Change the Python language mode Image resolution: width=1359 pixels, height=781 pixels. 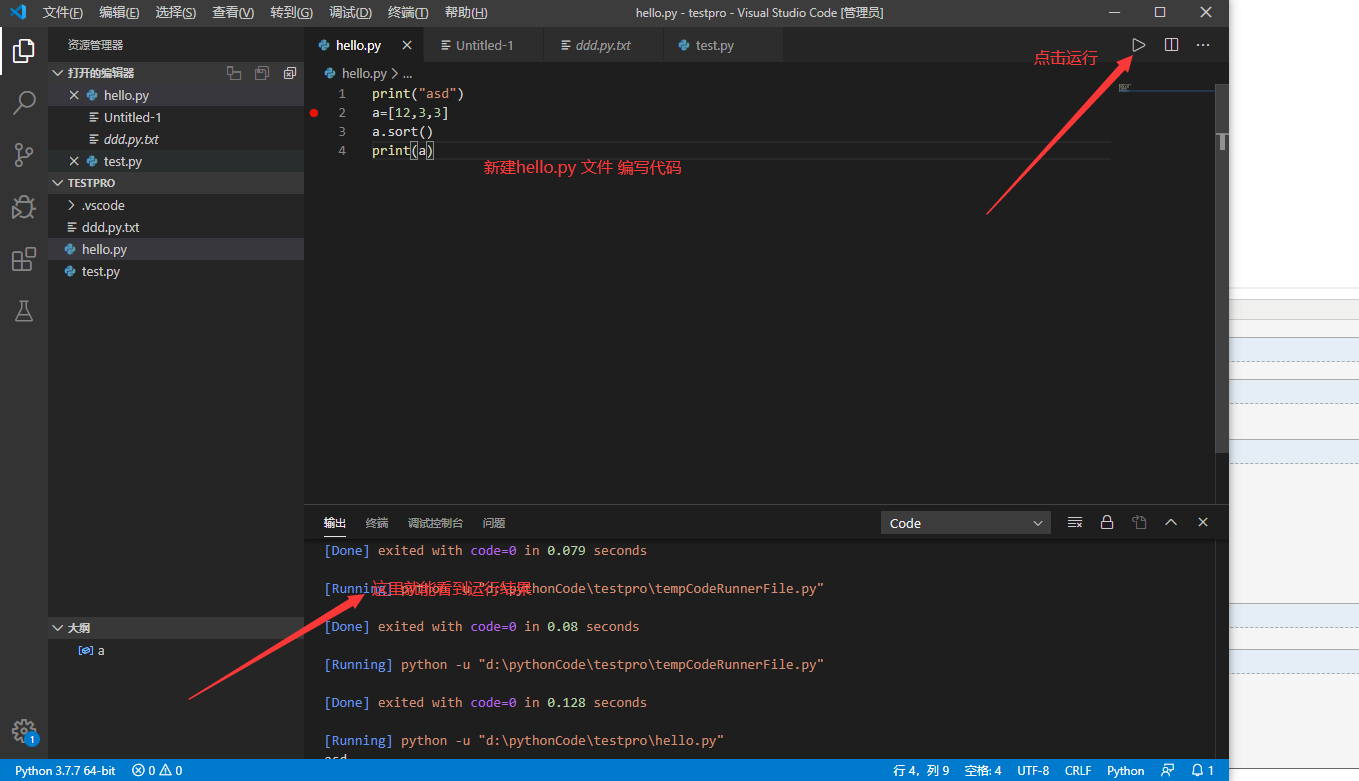coord(1125,771)
